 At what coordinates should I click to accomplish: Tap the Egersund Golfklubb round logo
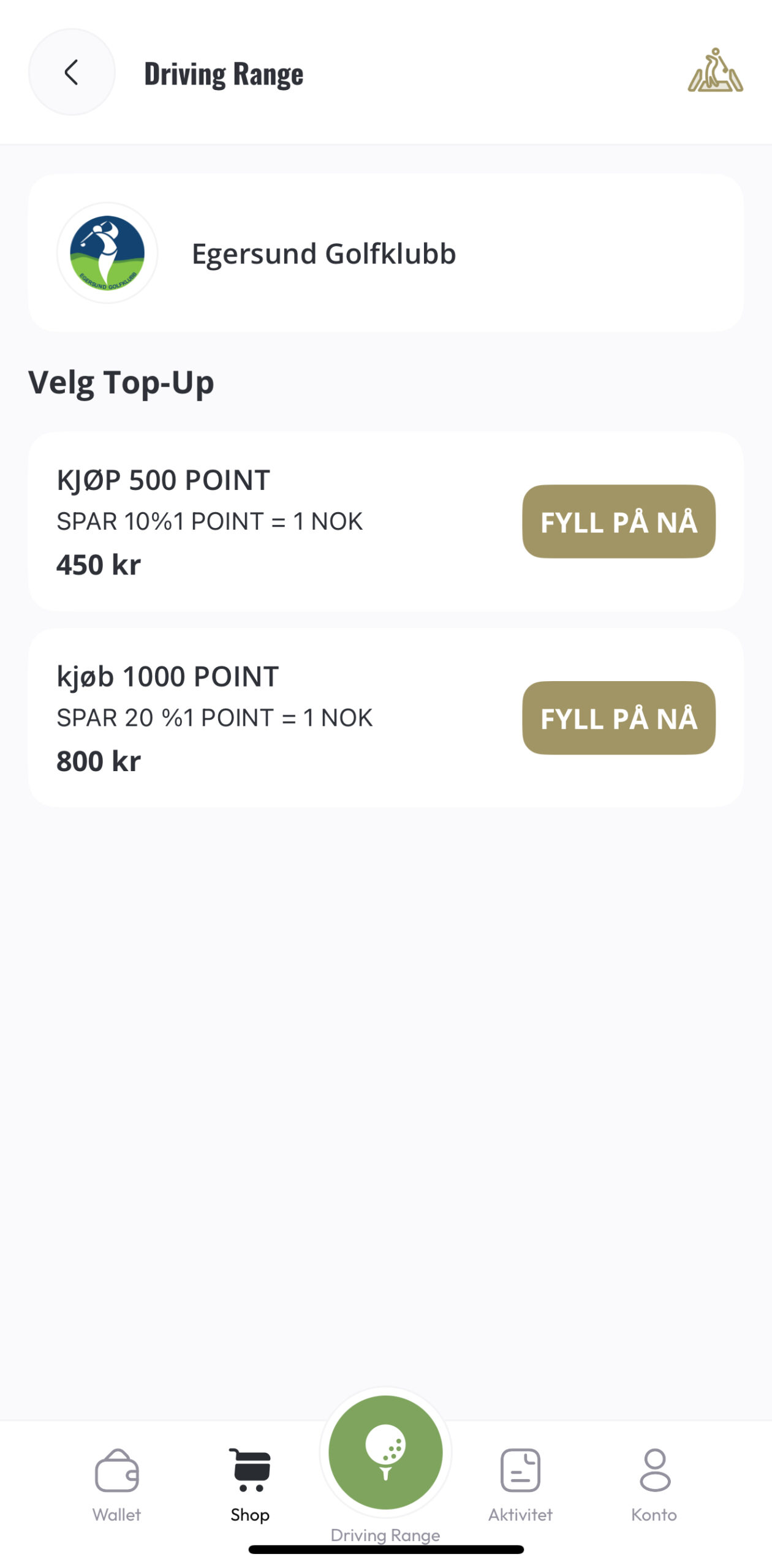(107, 253)
